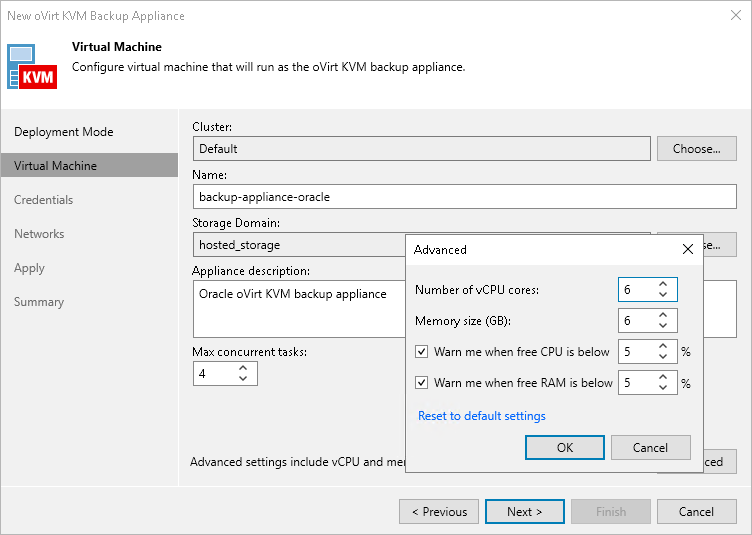Cancel the Advanced dialog
This screenshot has width=752, height=535.
pyautogui.click(x=650, y=447)
